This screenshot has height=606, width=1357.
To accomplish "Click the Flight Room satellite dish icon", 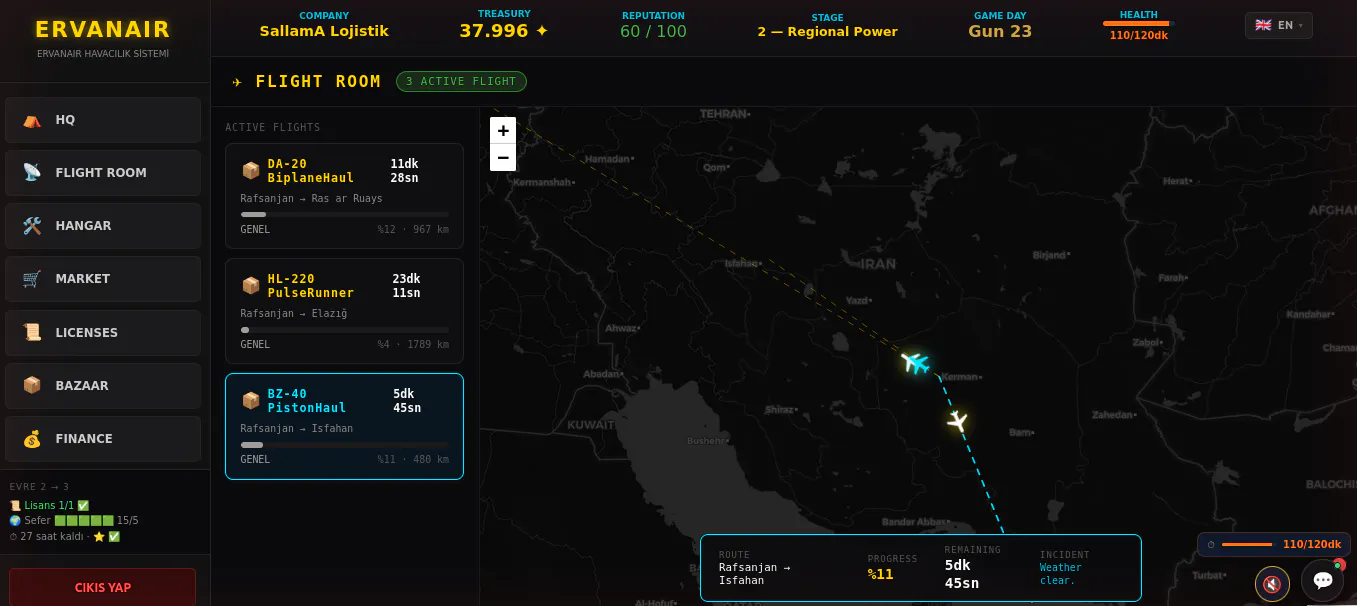I will click(x=32, y=173).
